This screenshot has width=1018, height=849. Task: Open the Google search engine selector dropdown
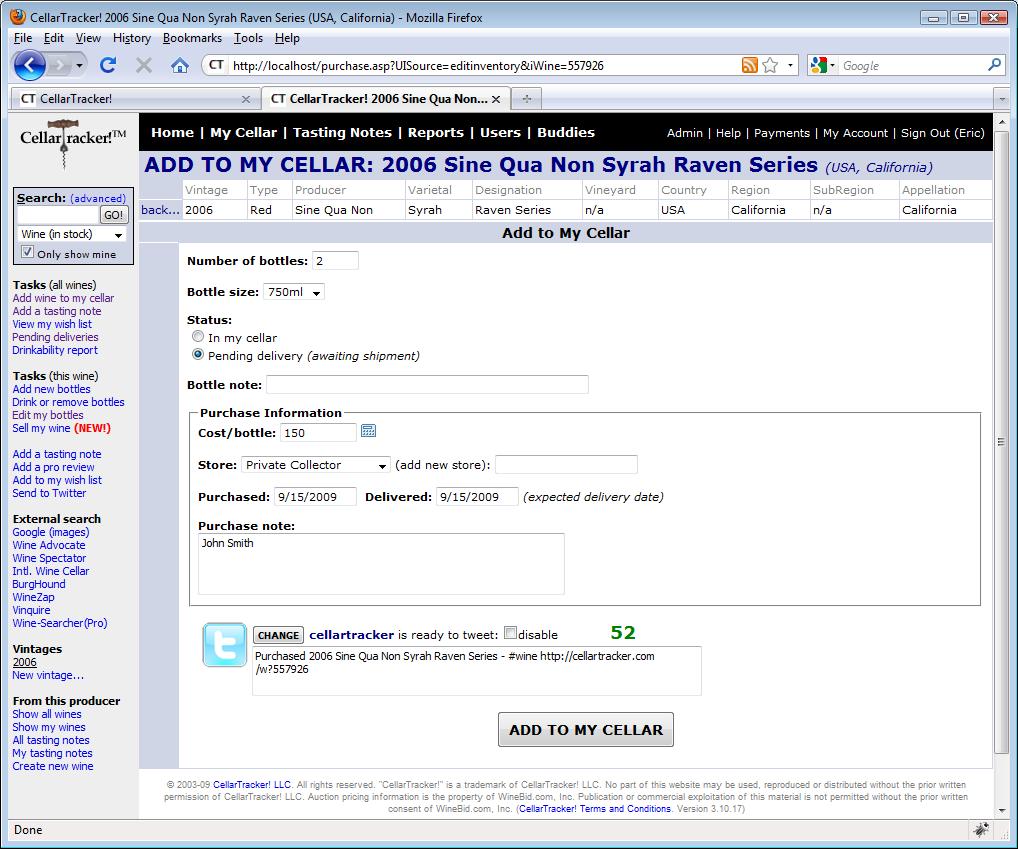coord(823,65)
